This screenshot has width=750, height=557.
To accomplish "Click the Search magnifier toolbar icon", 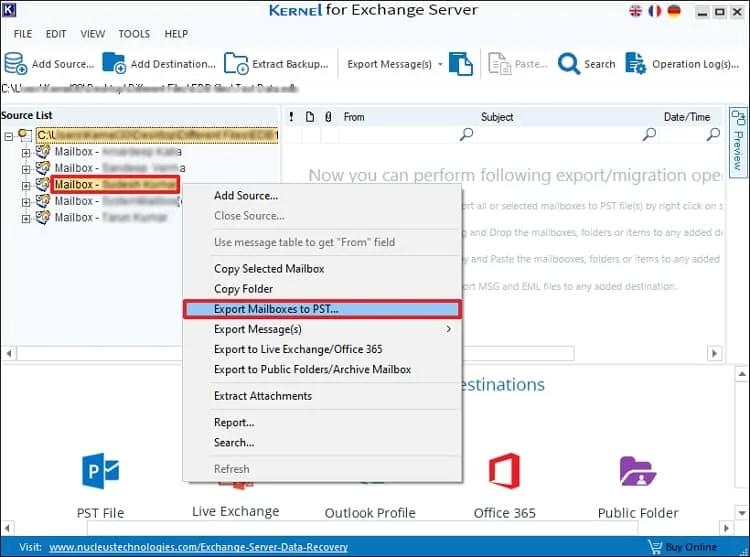I will 569,64.
